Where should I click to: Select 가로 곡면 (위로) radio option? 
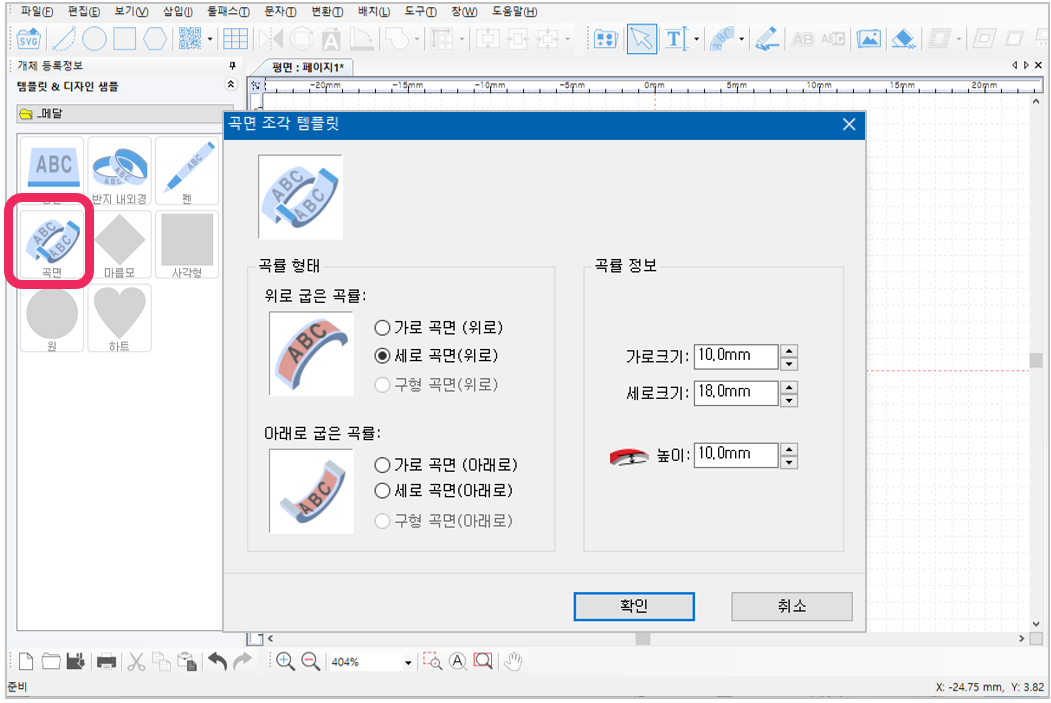click(382, 328)
